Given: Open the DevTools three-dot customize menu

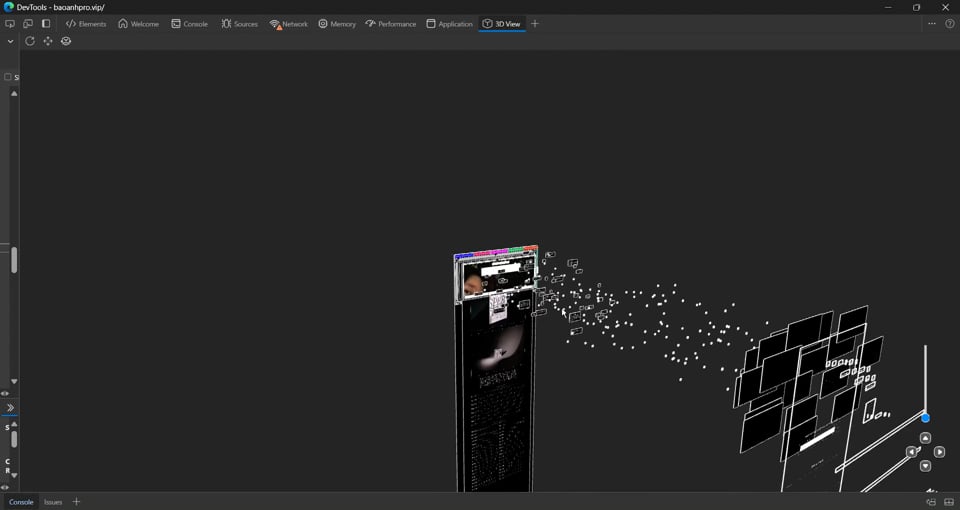Looking at the screenshot, I should click(x=932, y=24).
